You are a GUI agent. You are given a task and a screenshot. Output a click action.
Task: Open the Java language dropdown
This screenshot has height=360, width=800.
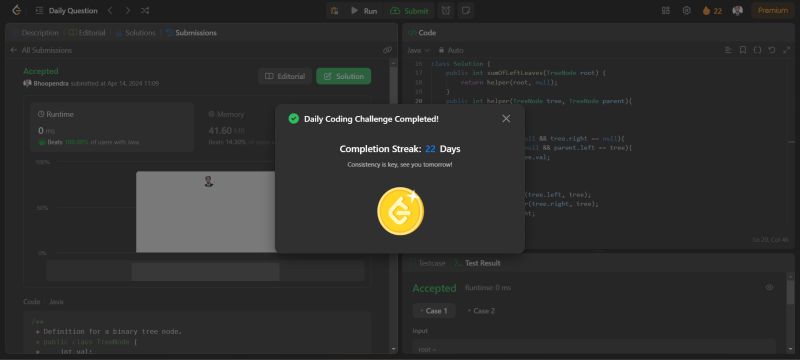coord(418,50)
